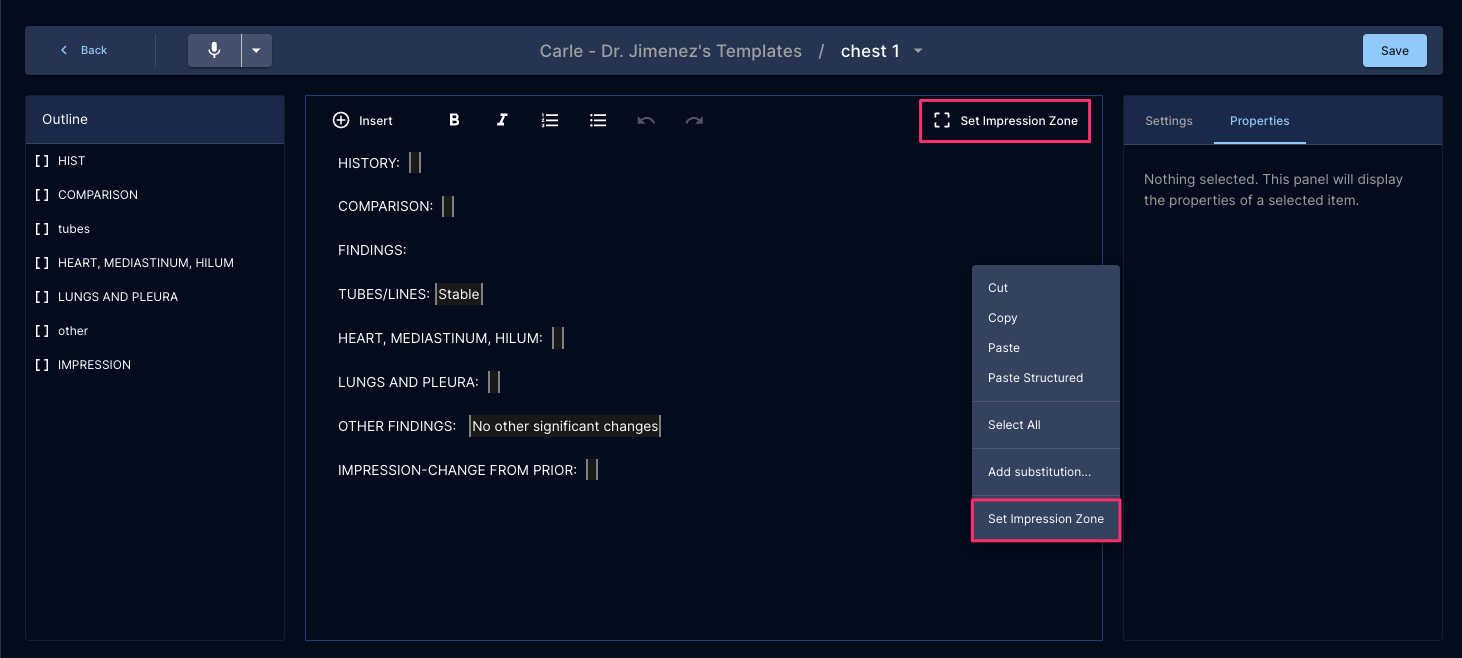Viewport: 1462px width, 658px height.
Task: Click the empty HISTORY field
Action: (415, 162)
